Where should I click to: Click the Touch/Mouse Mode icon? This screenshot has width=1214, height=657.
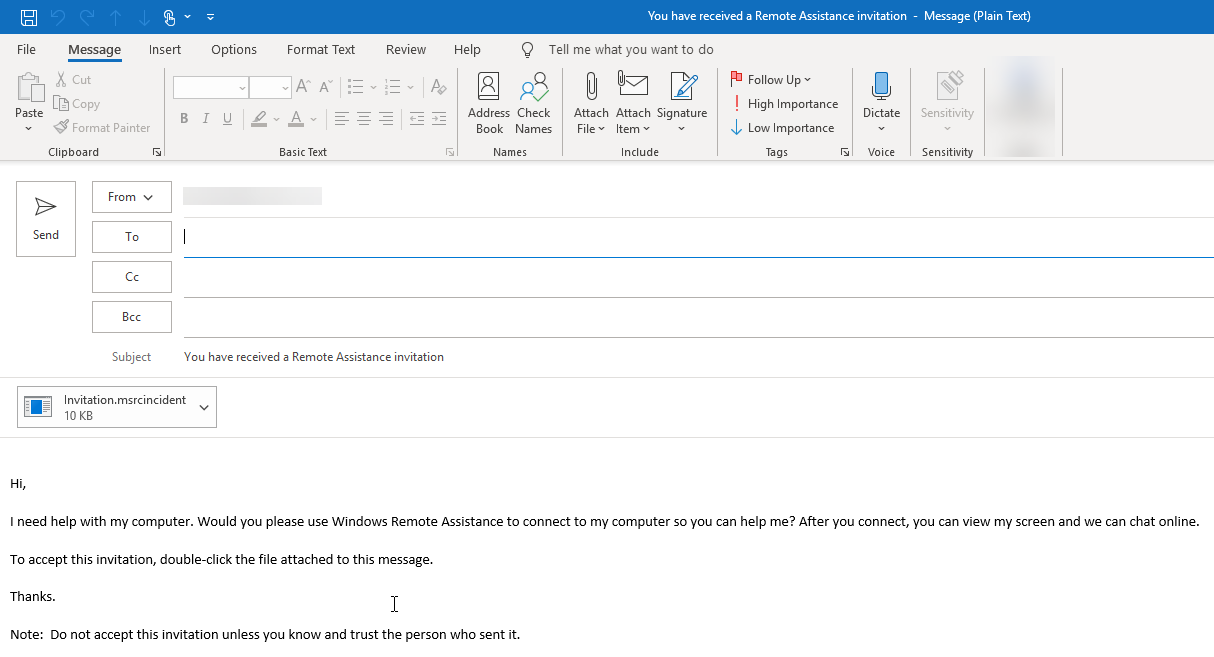pos(170,16)
